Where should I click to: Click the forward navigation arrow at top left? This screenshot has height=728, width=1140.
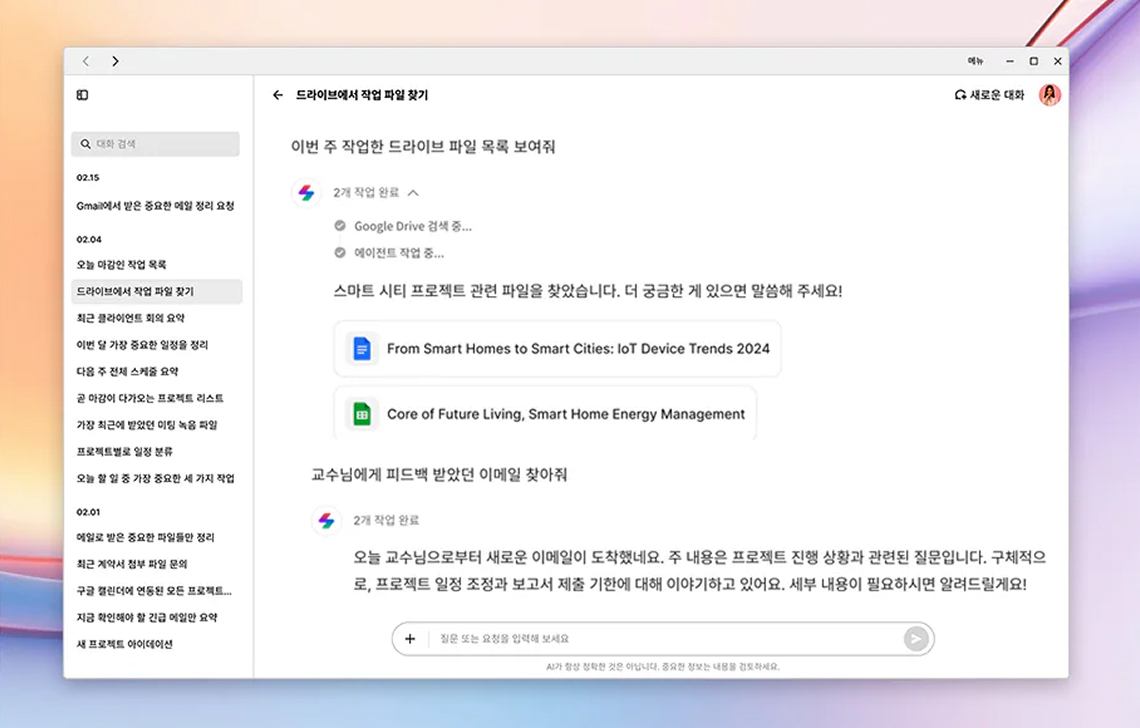(x=115, y=61)
